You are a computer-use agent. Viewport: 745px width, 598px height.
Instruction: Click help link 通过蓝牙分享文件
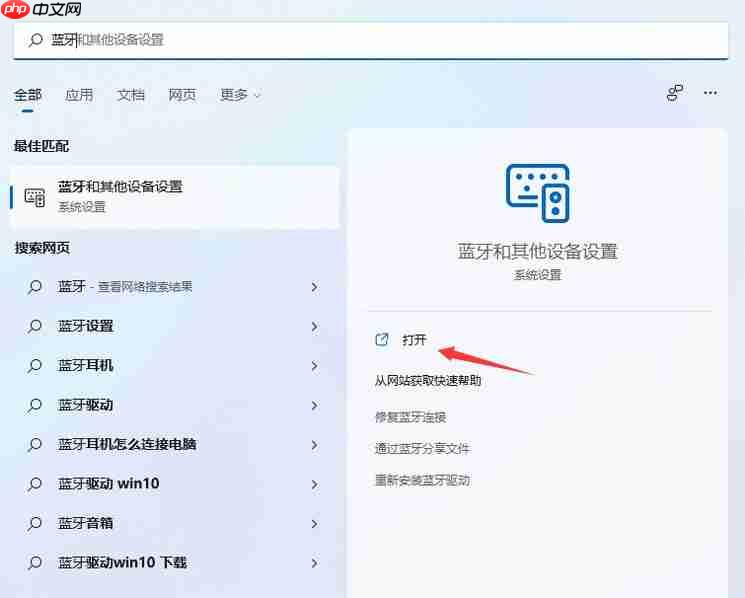pyautogui.click(x=422, y=448)
